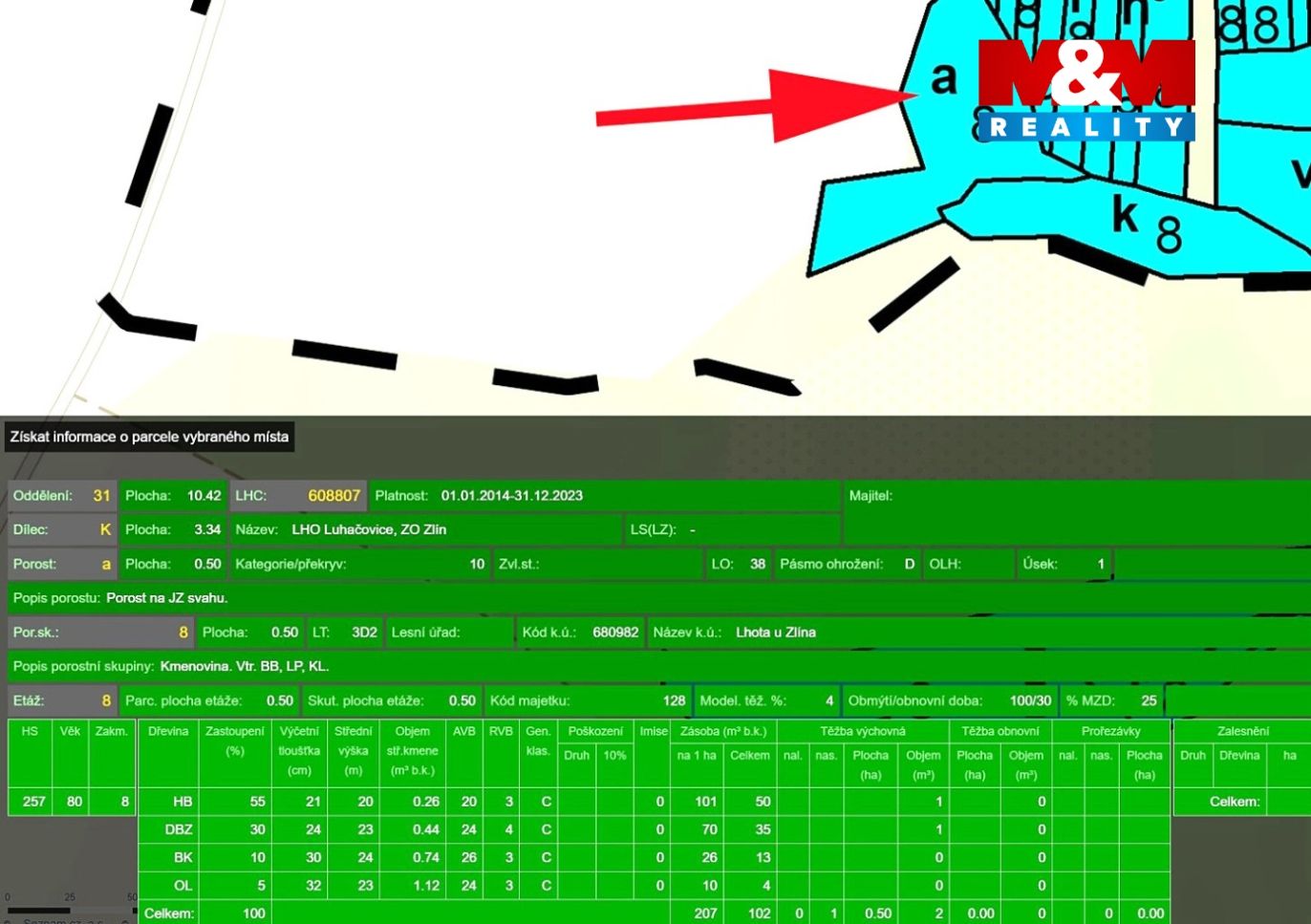Click the 'Majitel:' owner field
The width and height of the screenshot is (1311, 924).
1075,512
